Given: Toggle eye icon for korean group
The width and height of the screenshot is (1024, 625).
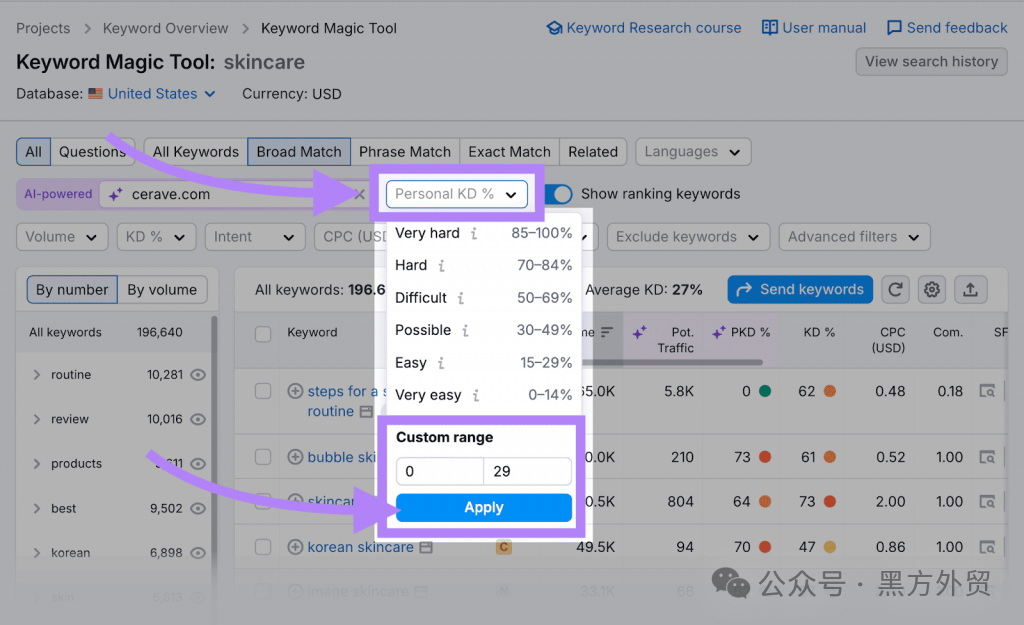Looking at the screenshot, I should click(198, 553).
